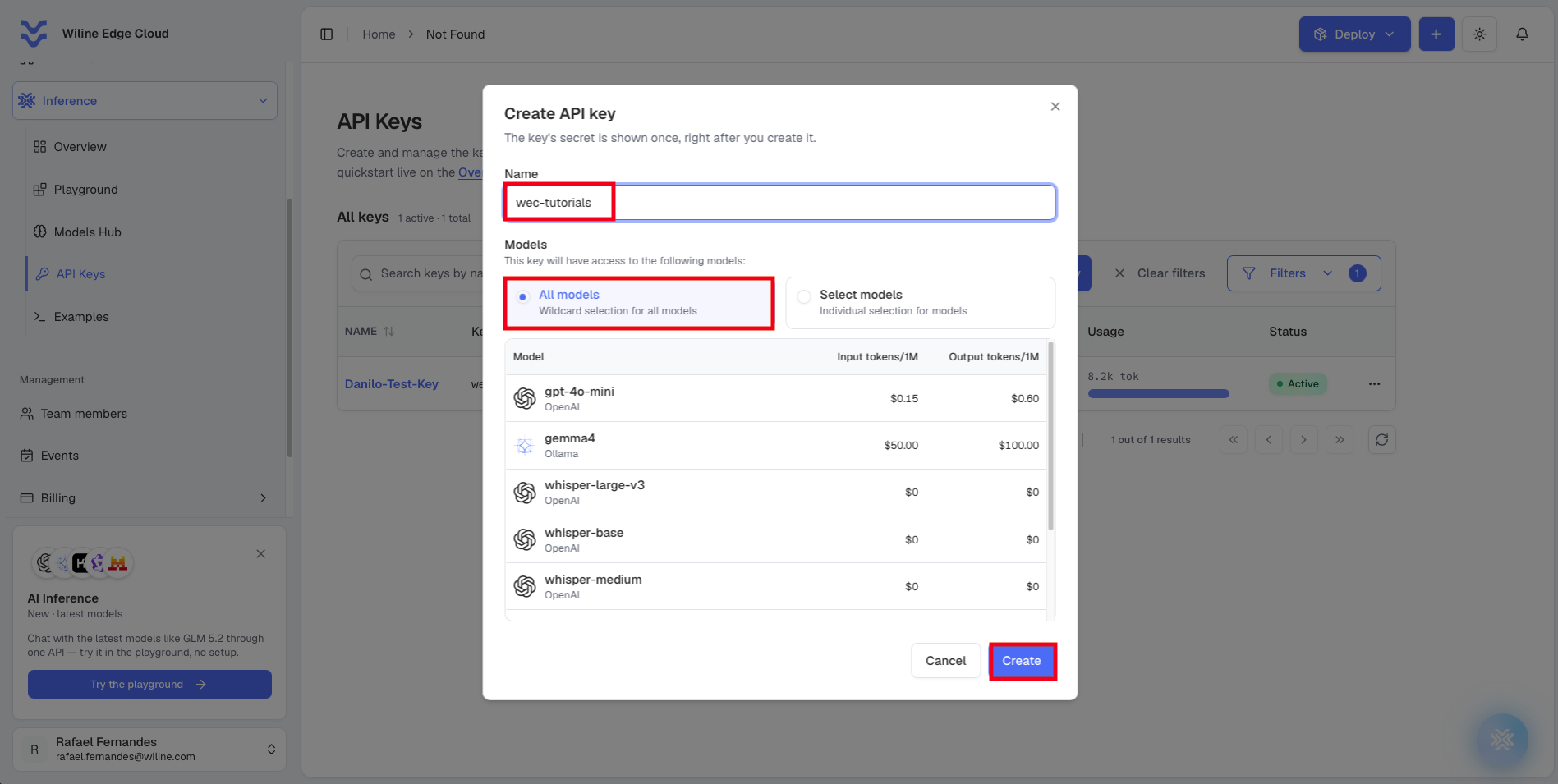This screenshot has height=784, width=1558.
Task: Sort keys by NAME column
Action: click(x=370, y=332)
